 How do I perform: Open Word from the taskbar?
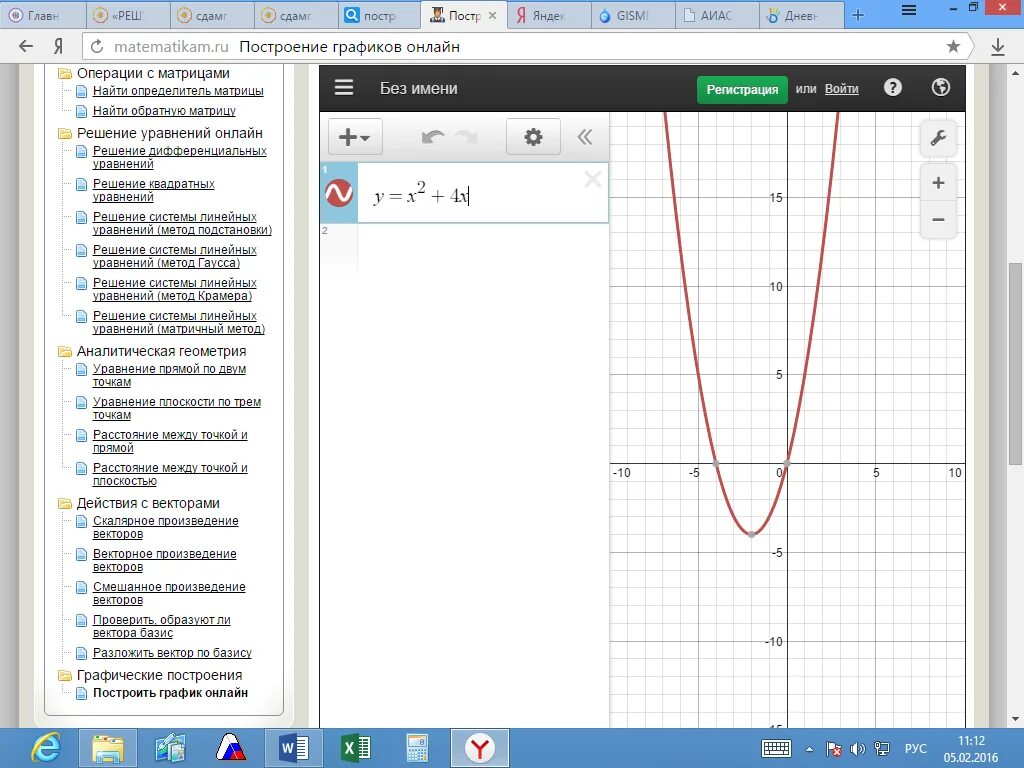pos(294,748)
